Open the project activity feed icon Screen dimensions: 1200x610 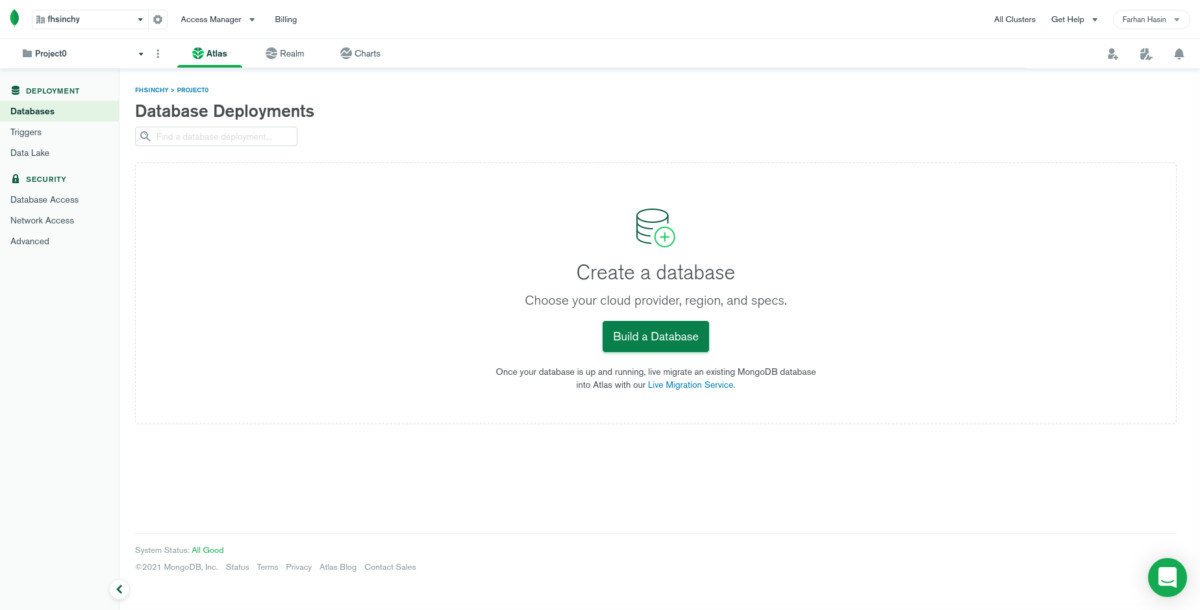pos(1146,54)
